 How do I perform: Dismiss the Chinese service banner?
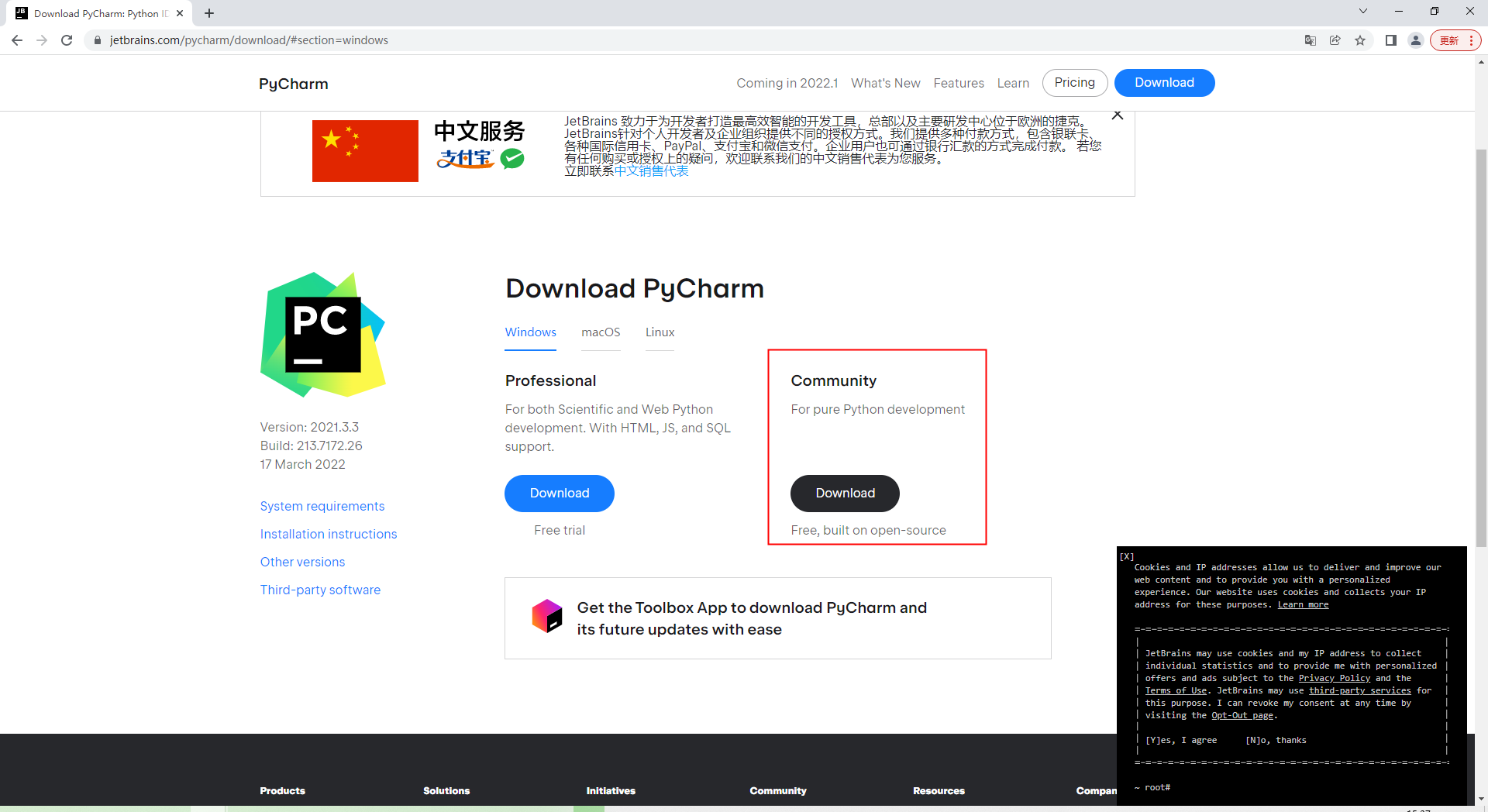click(x=1118, y=114)
